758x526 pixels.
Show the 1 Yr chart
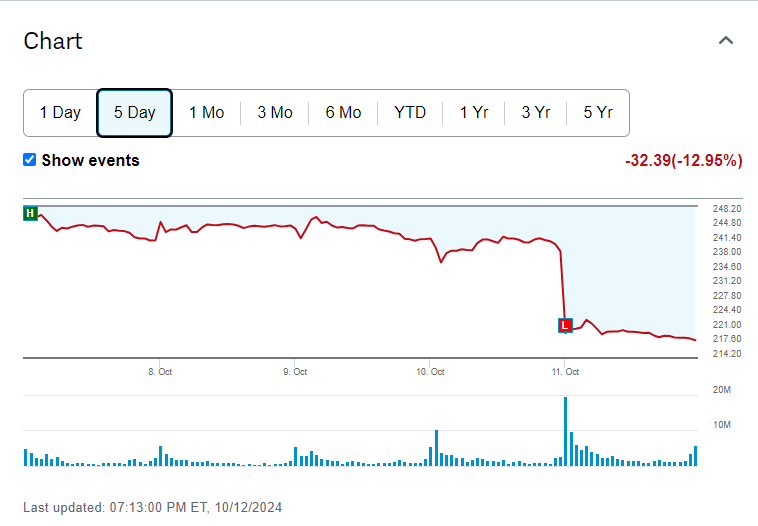474,113
